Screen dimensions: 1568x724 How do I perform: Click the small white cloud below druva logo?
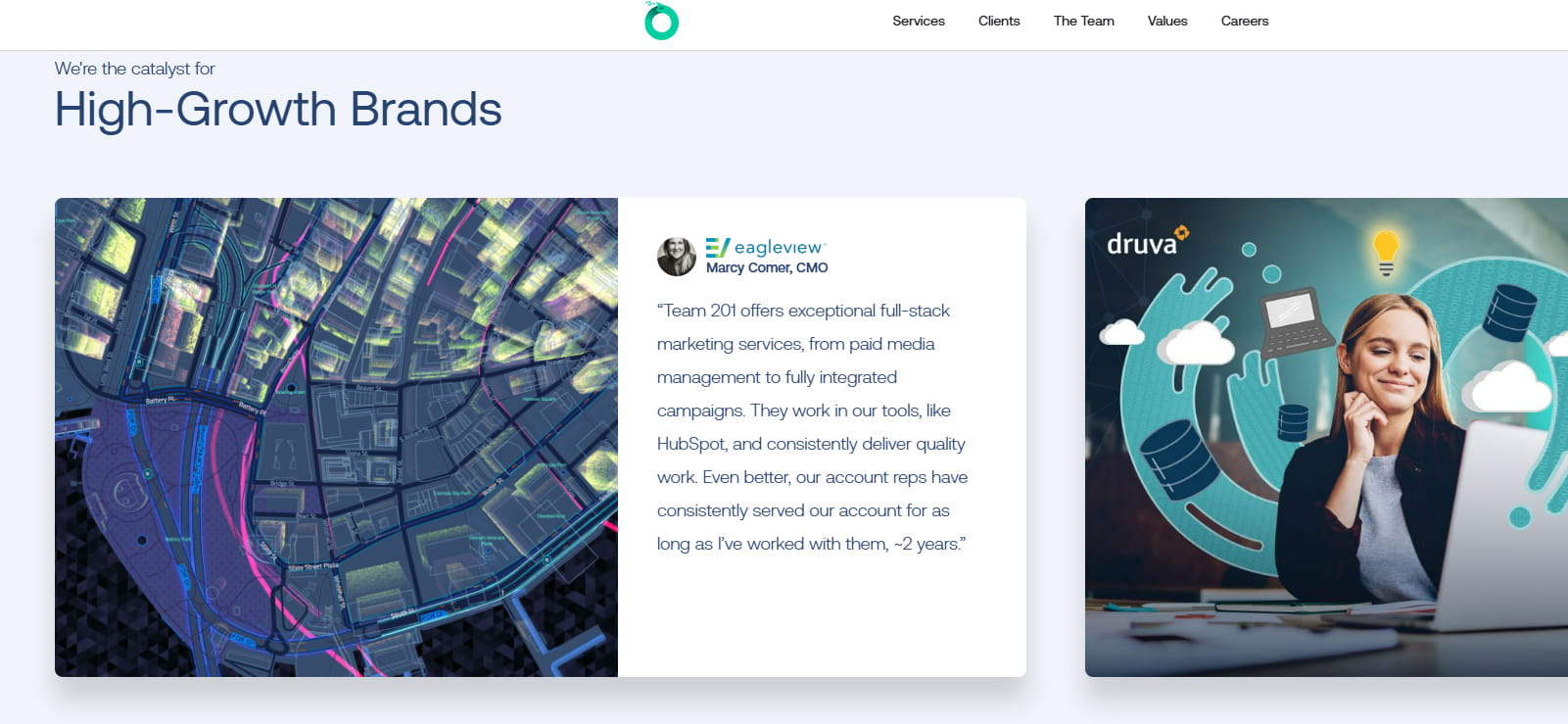[x=1121, y=333]
